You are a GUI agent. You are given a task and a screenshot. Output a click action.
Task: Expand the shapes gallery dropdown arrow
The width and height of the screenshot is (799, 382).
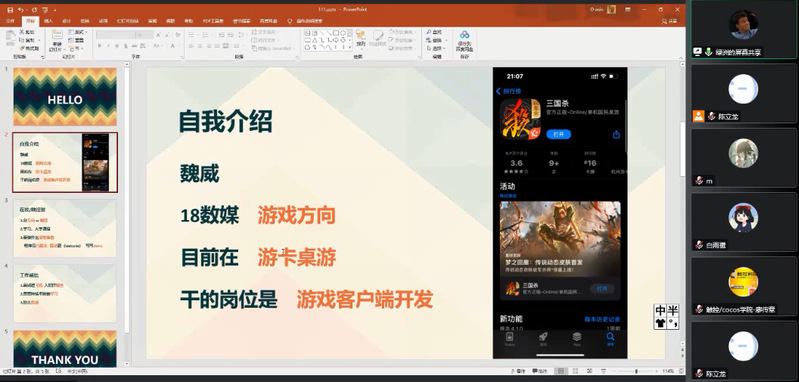[350, 48]
